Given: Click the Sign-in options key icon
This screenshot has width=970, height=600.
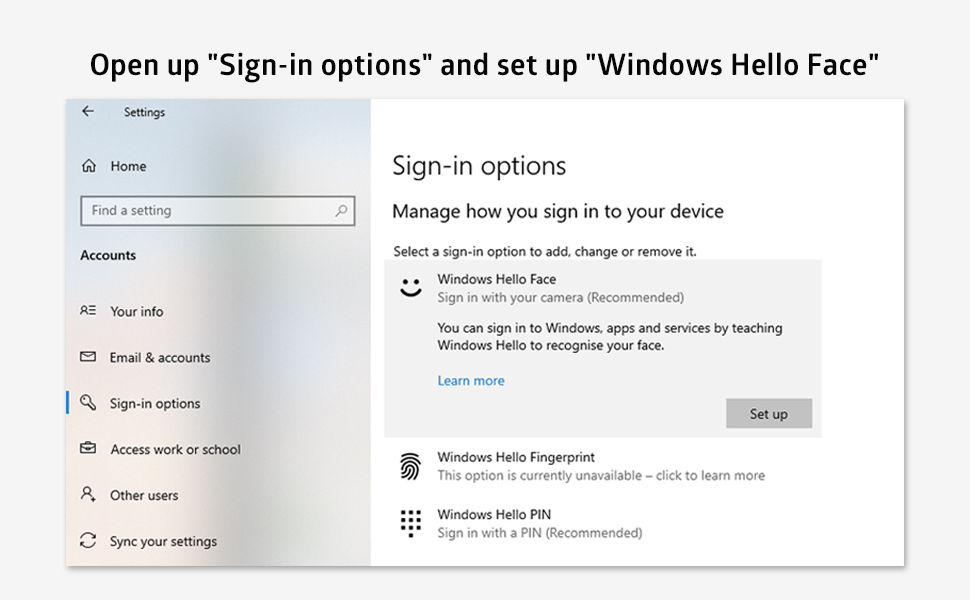Looking at the screenshot, I should 90,403.
